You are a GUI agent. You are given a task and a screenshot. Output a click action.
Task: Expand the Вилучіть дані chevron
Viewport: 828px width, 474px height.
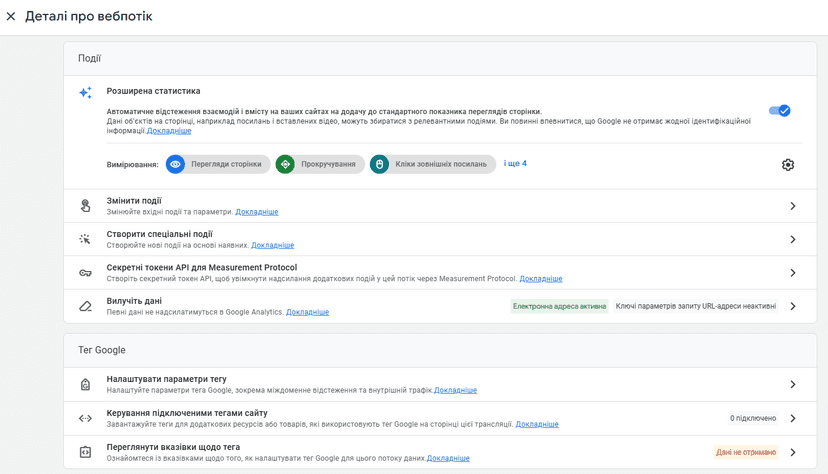point(793,306)
